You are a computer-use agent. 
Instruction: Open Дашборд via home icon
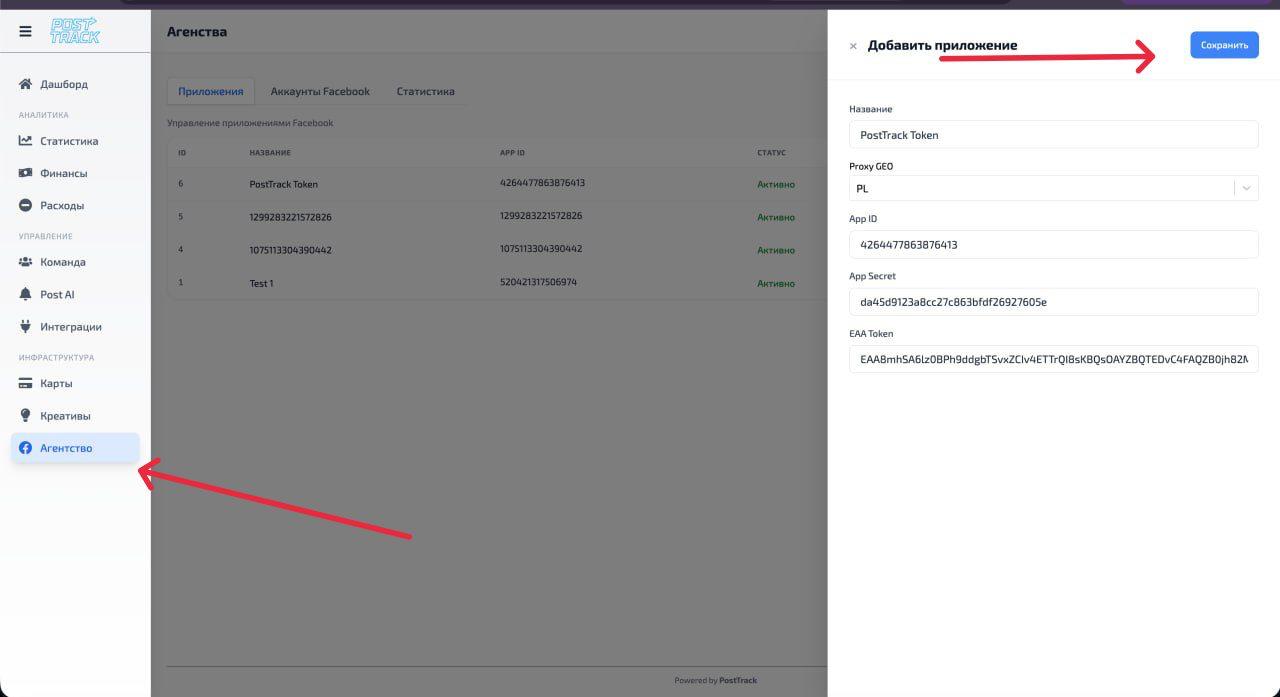pyautogui.click(x=26, y=84)
